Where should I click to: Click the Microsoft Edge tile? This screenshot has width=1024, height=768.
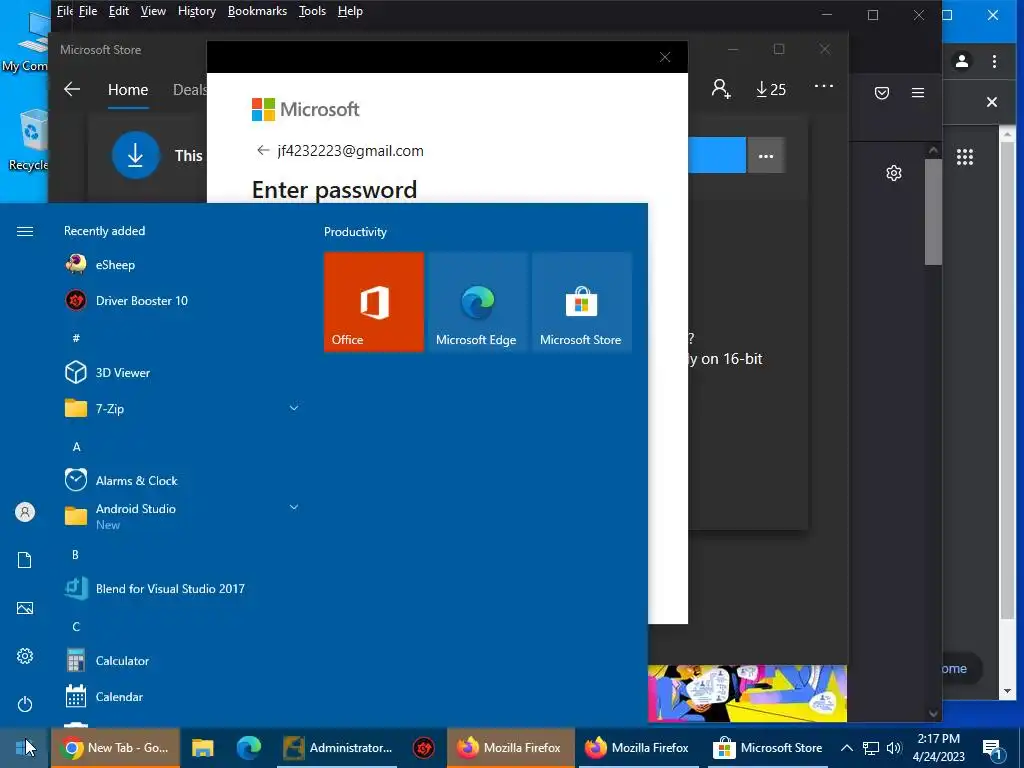[x=477, y=302]
